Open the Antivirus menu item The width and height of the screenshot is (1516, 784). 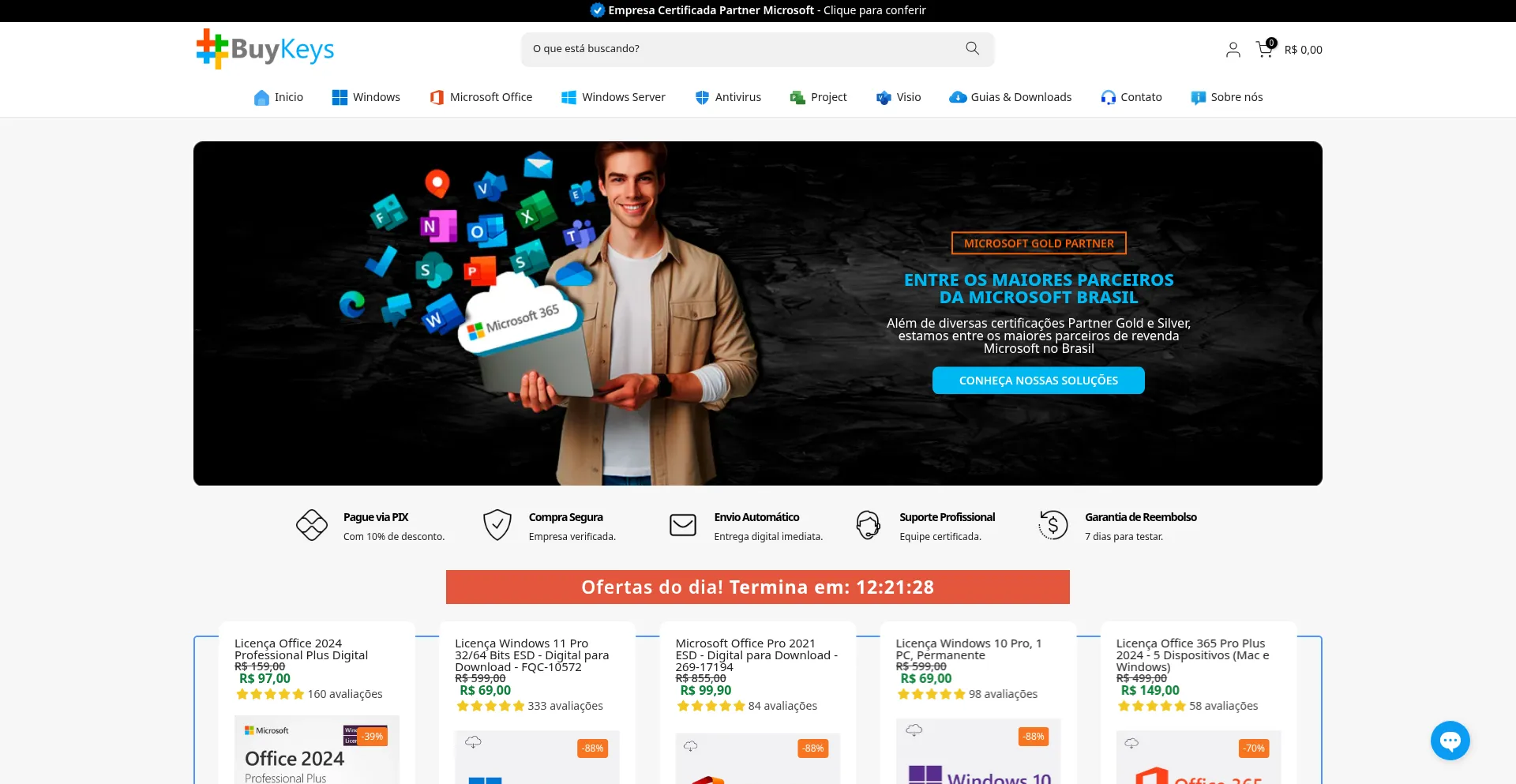coord(728,97)
